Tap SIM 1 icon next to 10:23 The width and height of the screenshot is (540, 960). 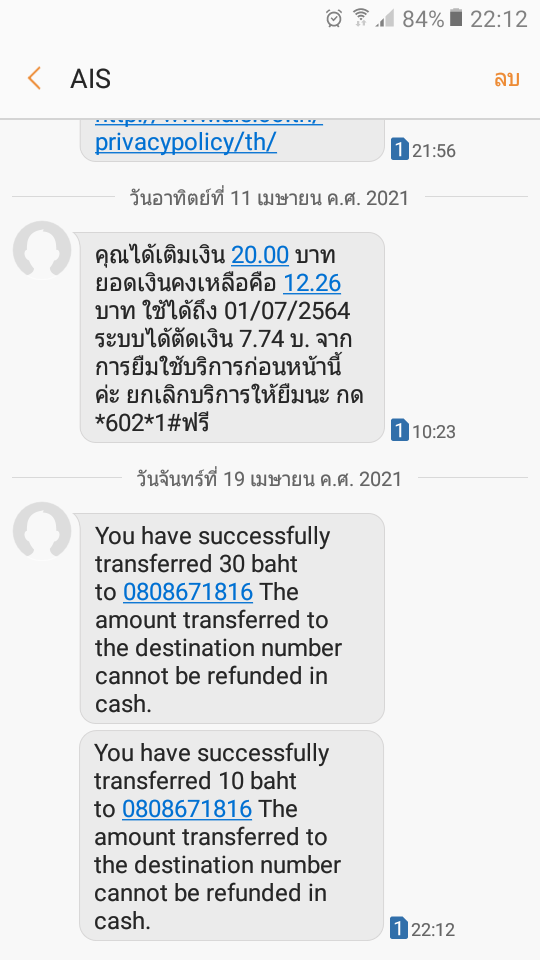[x=399, y=431]
